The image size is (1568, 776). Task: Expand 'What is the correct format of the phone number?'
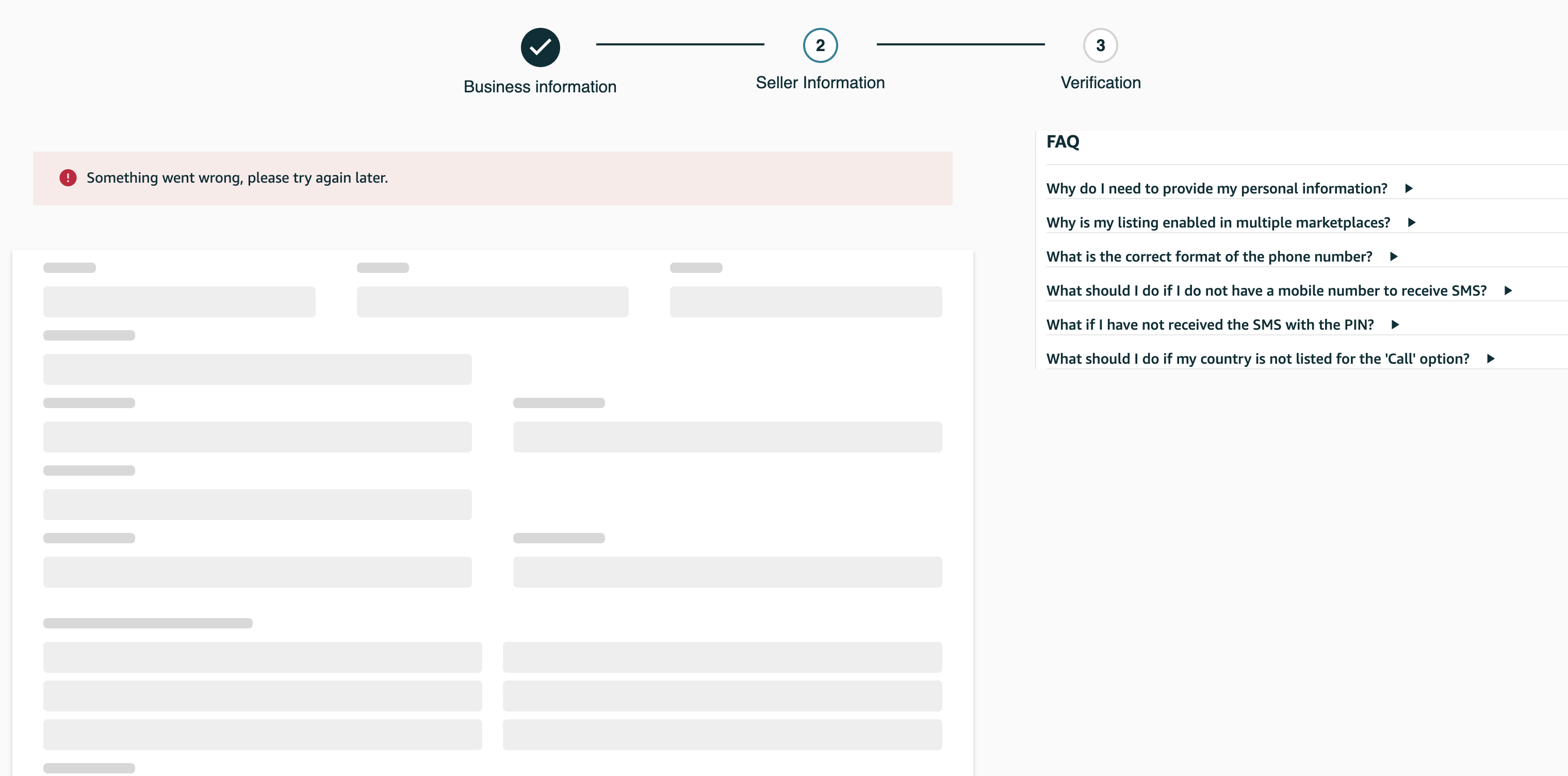click(1209, 256)
